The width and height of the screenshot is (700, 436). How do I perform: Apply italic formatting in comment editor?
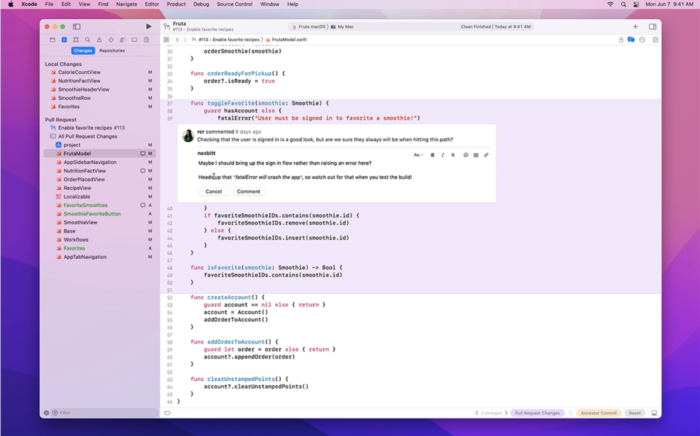click(443, 155)
